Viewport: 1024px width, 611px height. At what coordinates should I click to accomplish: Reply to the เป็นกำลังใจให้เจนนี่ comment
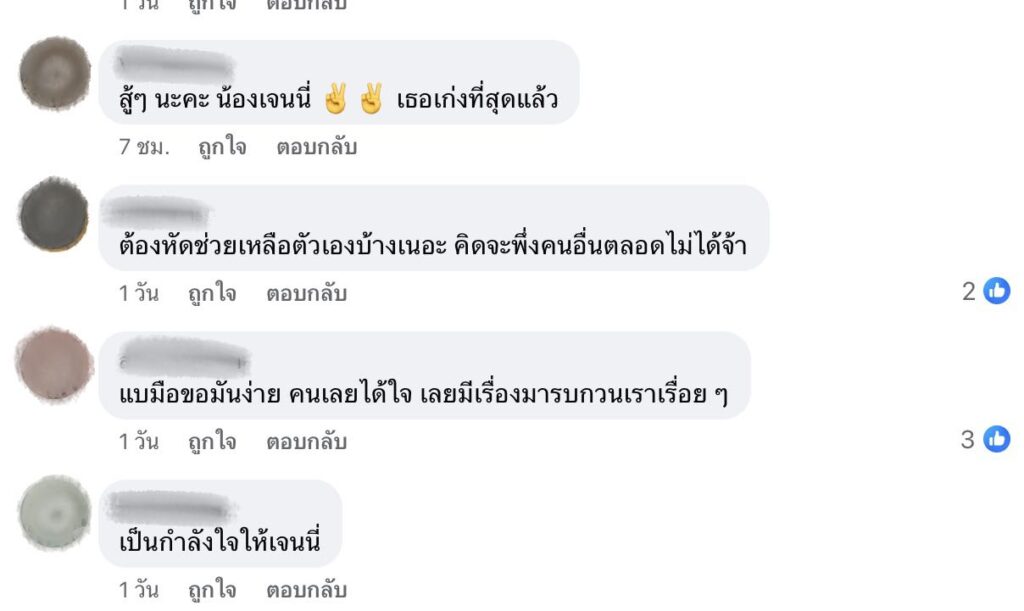coord(306,590)
